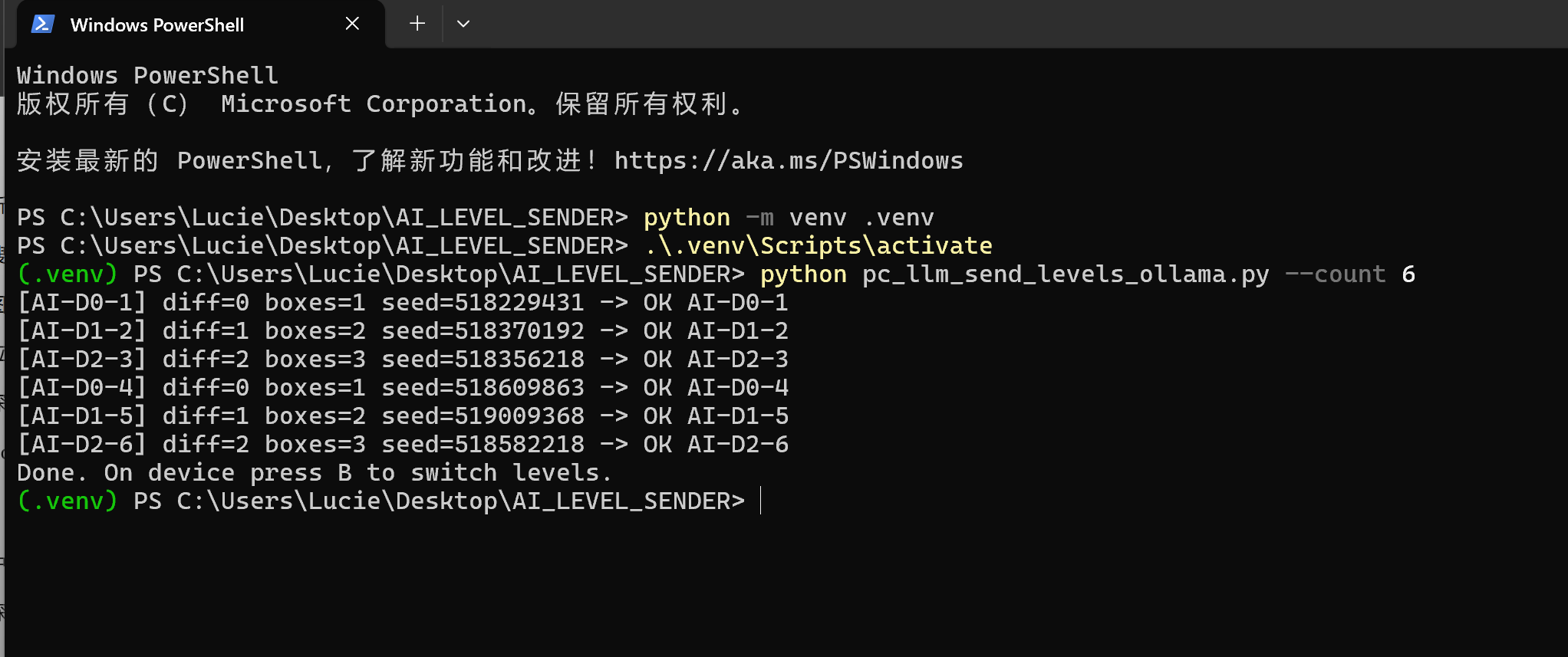Click the blinking cursor at the last prompt
The width and height of the screenshot is (1568, 657).
pos(760,501)
